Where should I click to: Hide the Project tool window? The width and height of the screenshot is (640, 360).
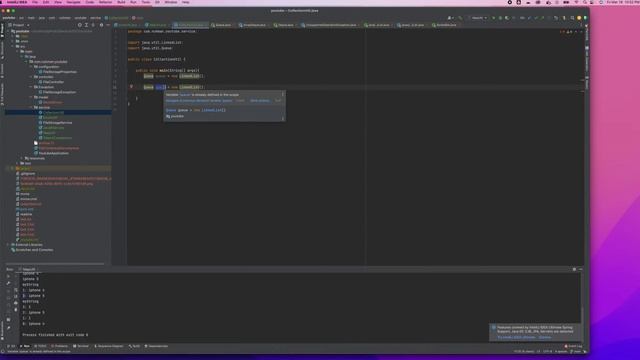(x=108, y=25)
